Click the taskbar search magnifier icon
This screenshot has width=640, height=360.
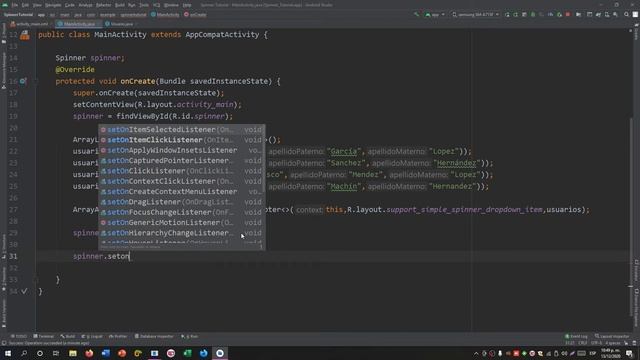(x=24, y=353)
